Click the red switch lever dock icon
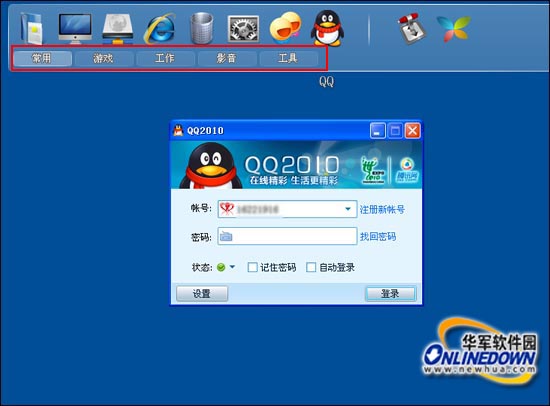This screenshot has width=550, height=406. point(412,29)
